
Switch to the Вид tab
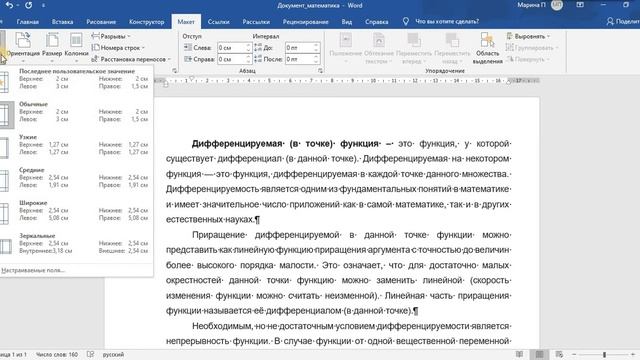347,22
